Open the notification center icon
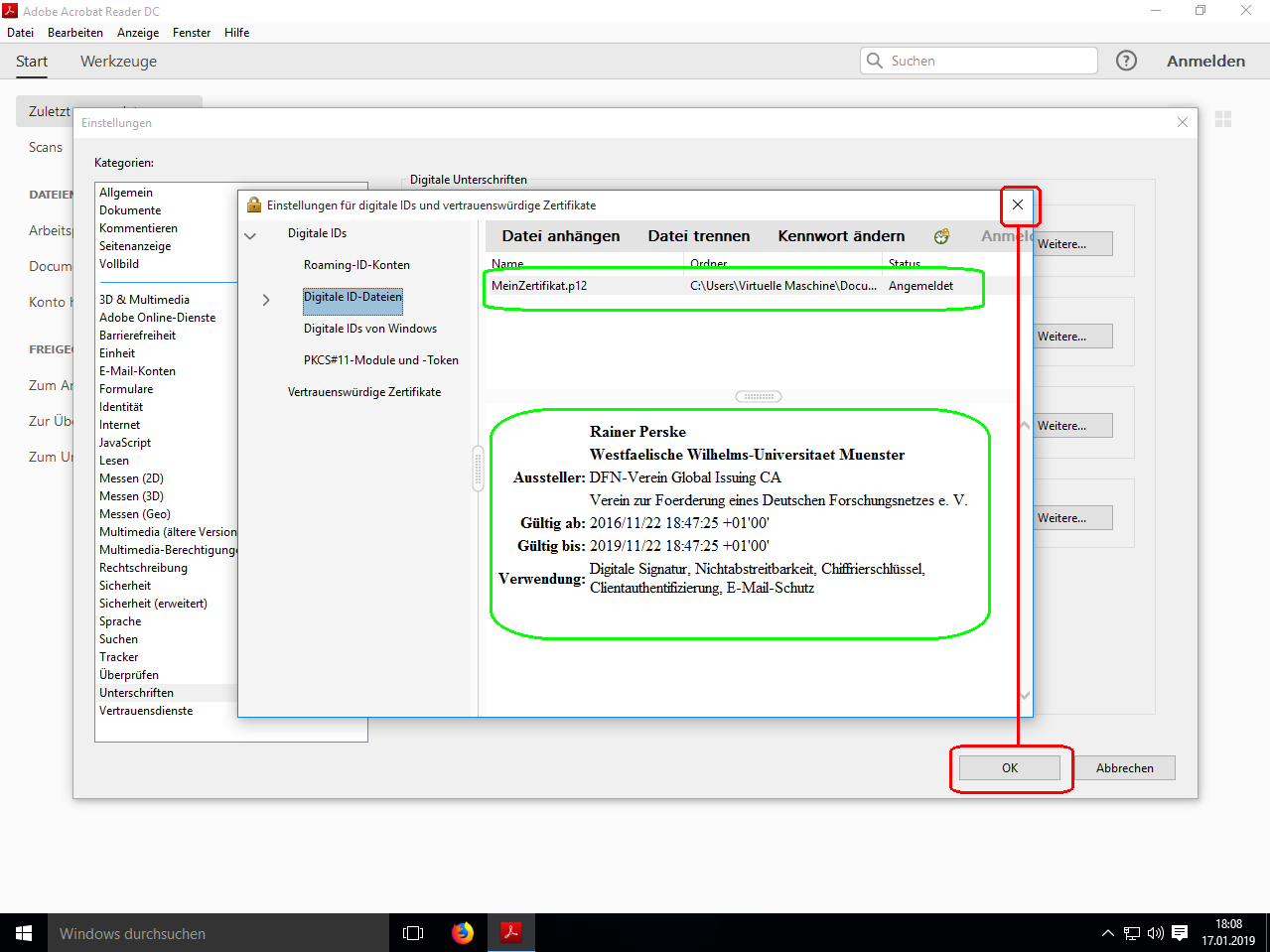The width and height of the screenshot is (1270, 952). coord(1180,933)
